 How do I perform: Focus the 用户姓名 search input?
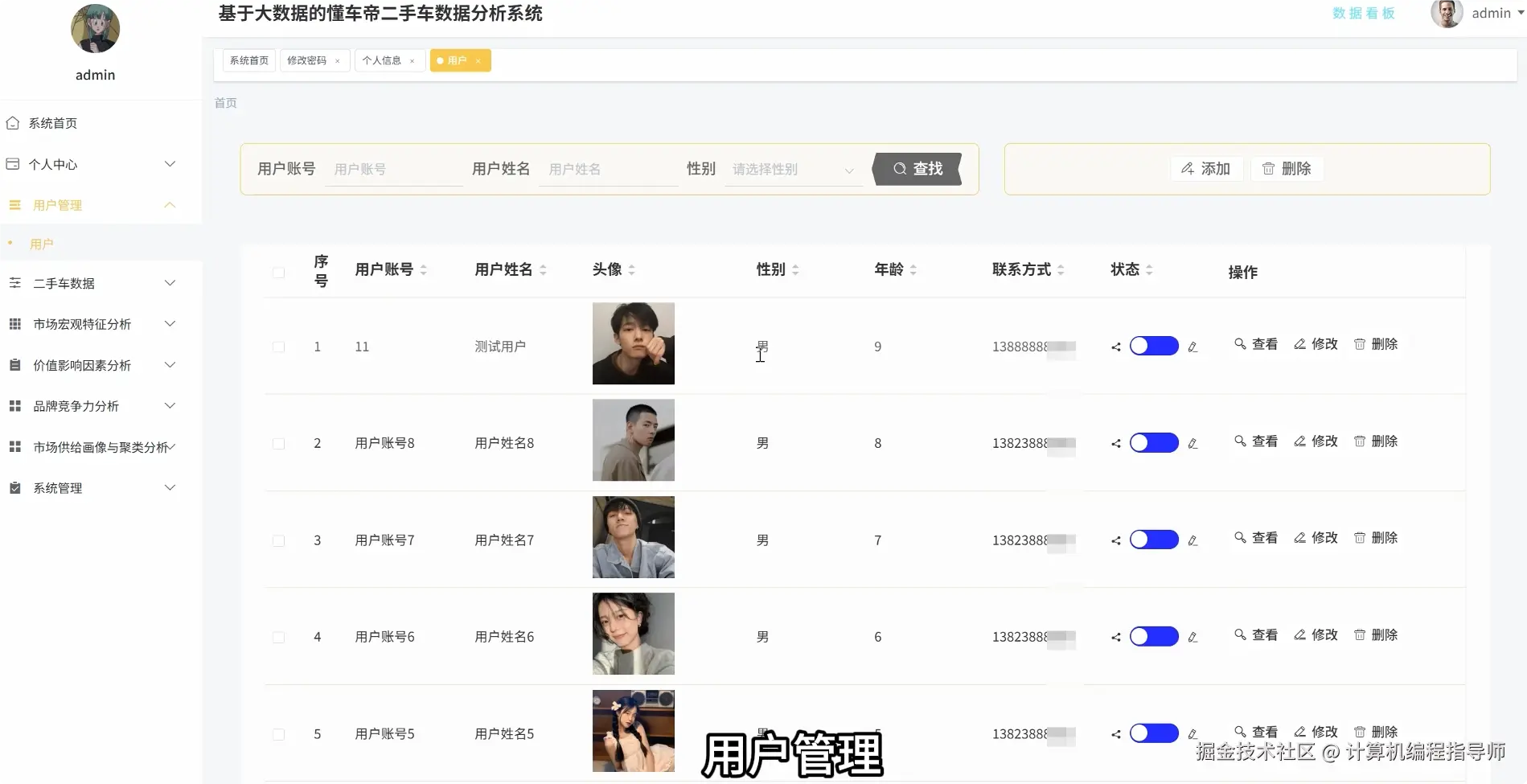(x=609, y=170)
